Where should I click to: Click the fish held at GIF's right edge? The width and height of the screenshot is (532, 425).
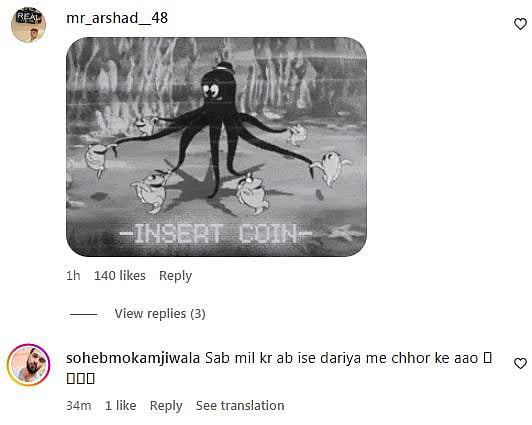pyautogui.click(x=331, y=169)
